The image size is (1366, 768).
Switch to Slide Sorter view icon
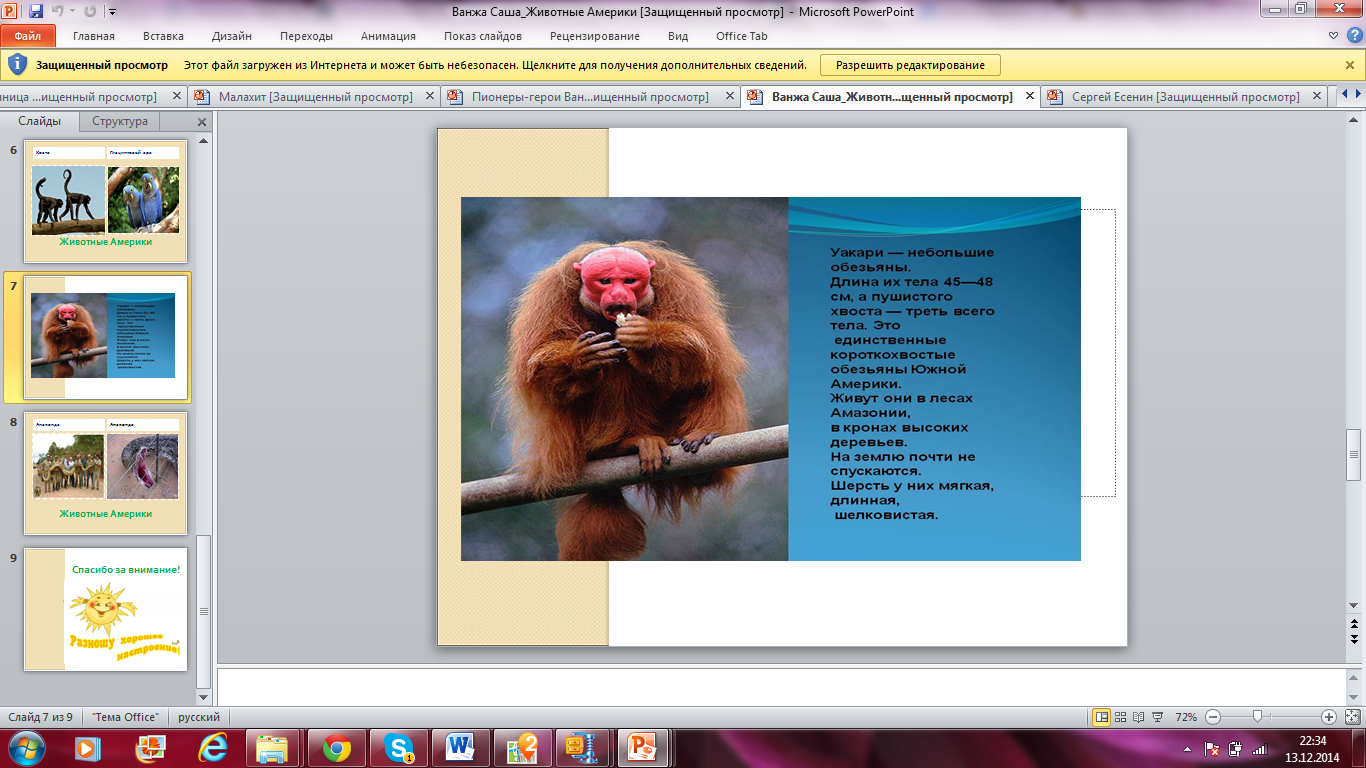(1120, 717)
